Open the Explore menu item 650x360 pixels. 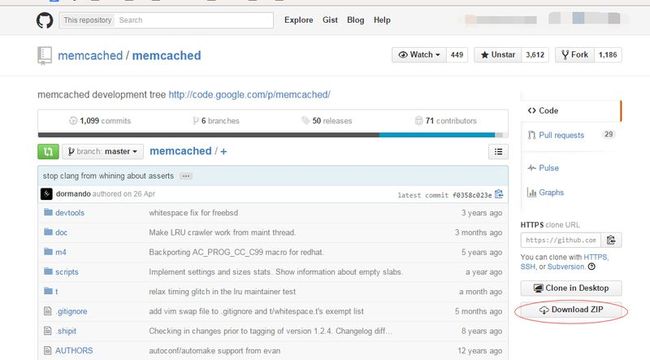[x=298, y=20]
